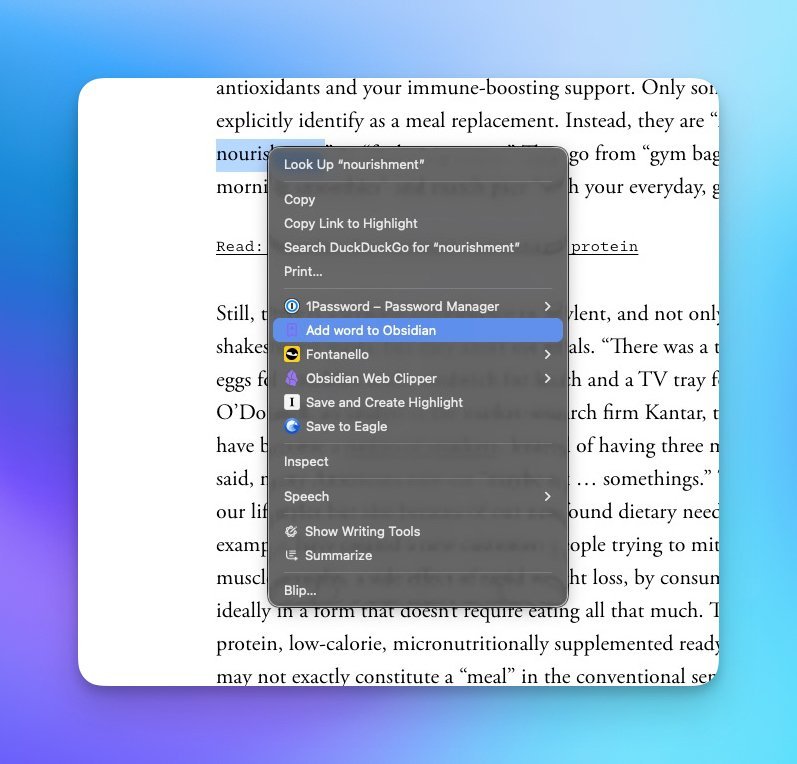Click the text "antioxidants and your immune-boosting support"
This screenshot has width=797, height=764.
coord(425,88)
